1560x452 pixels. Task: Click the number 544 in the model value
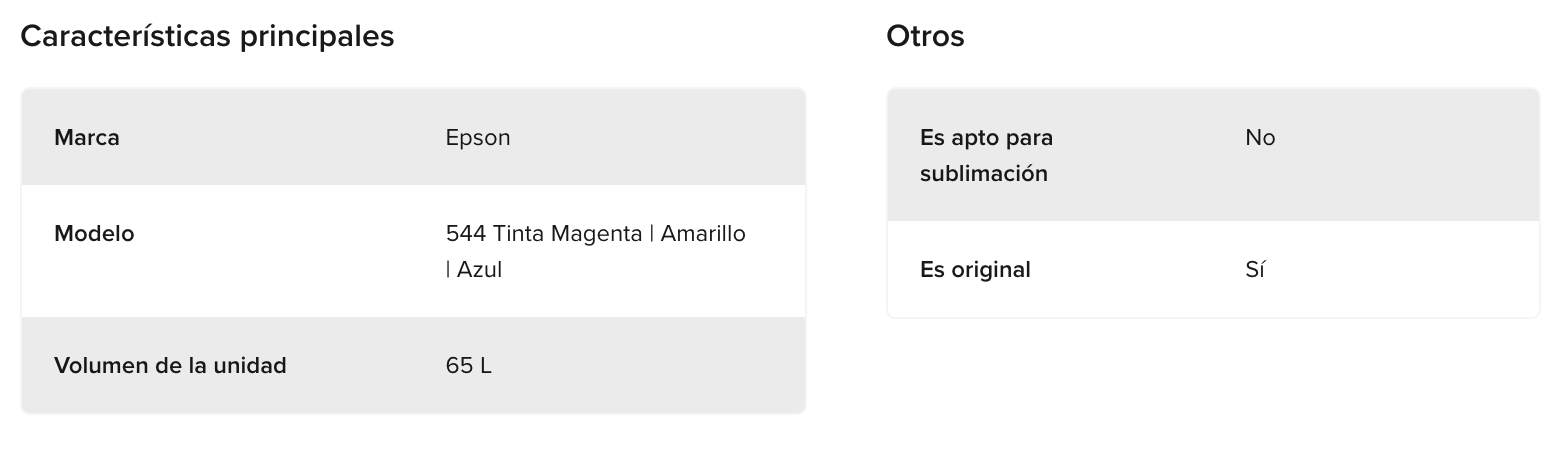pyautogui.click(x=466, y=233)
